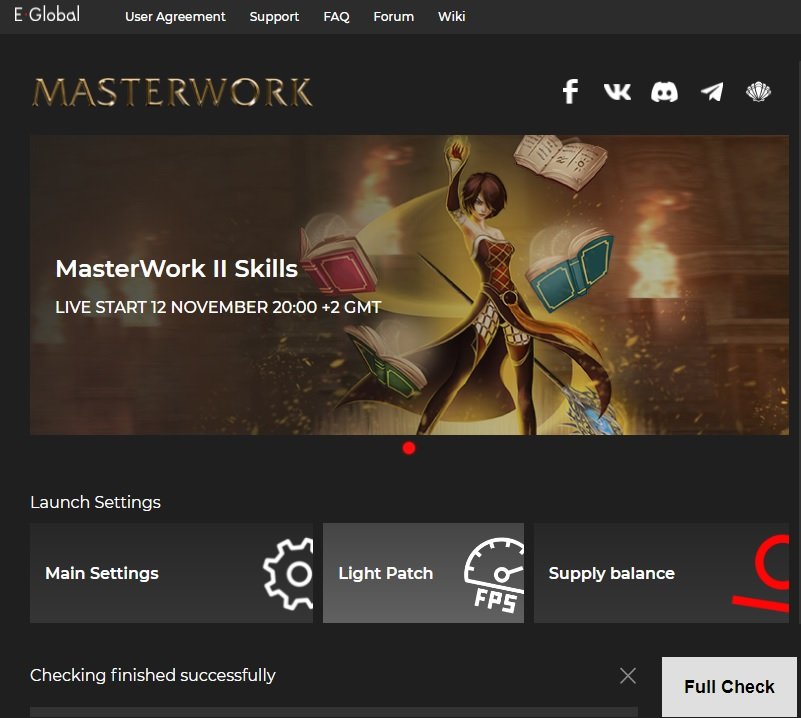
Task: Click the E-Global logo
Action: click(46, 14)
